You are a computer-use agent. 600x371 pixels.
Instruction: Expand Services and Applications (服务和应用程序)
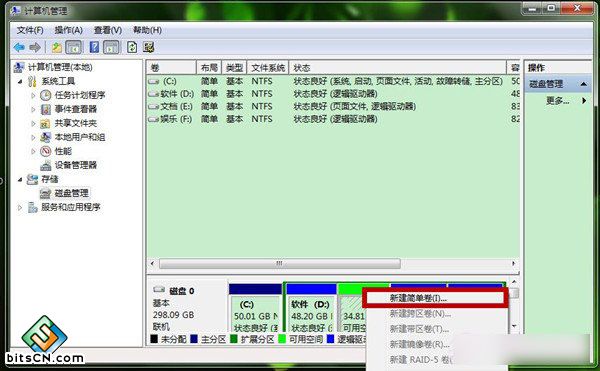tap(20, 207)
